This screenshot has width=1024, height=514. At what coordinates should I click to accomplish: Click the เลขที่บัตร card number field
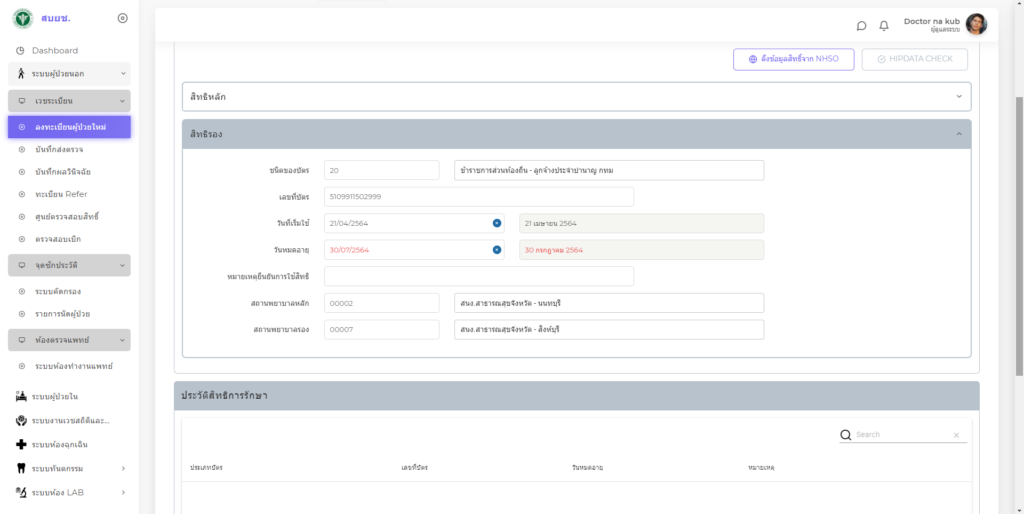click(478, 197)
